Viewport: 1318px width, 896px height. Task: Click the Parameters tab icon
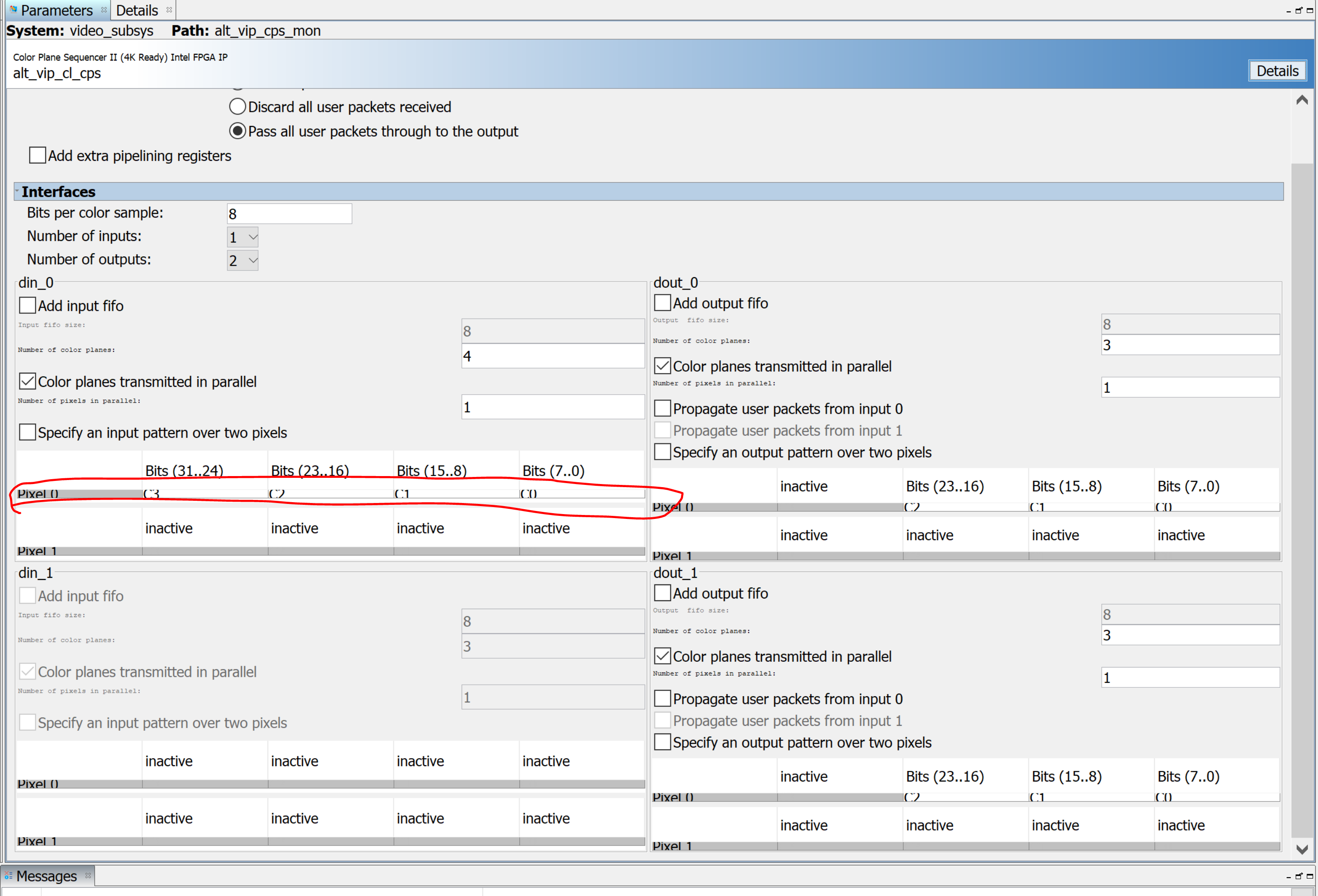[x=13, y=10]
